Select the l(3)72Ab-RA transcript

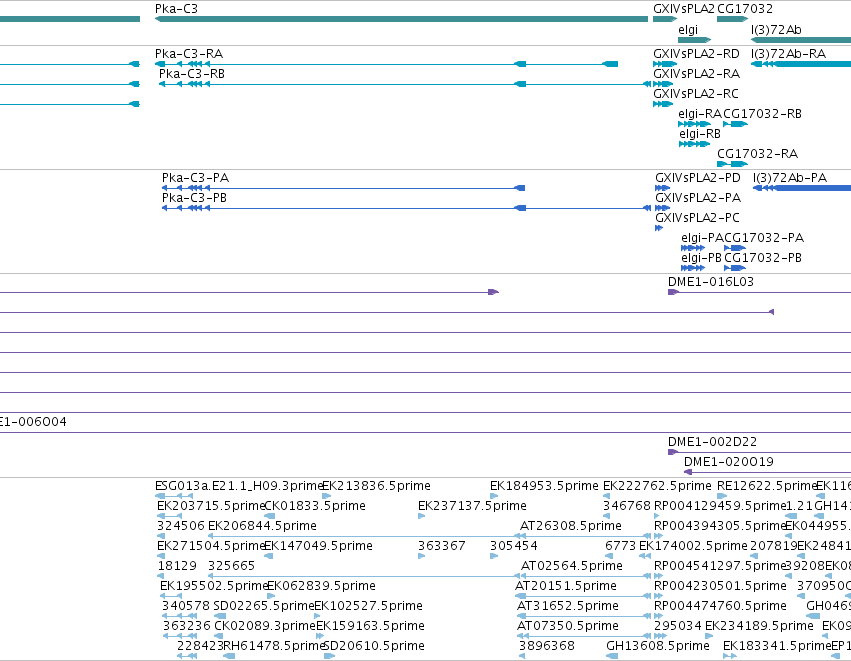click(x=801, y=64)
